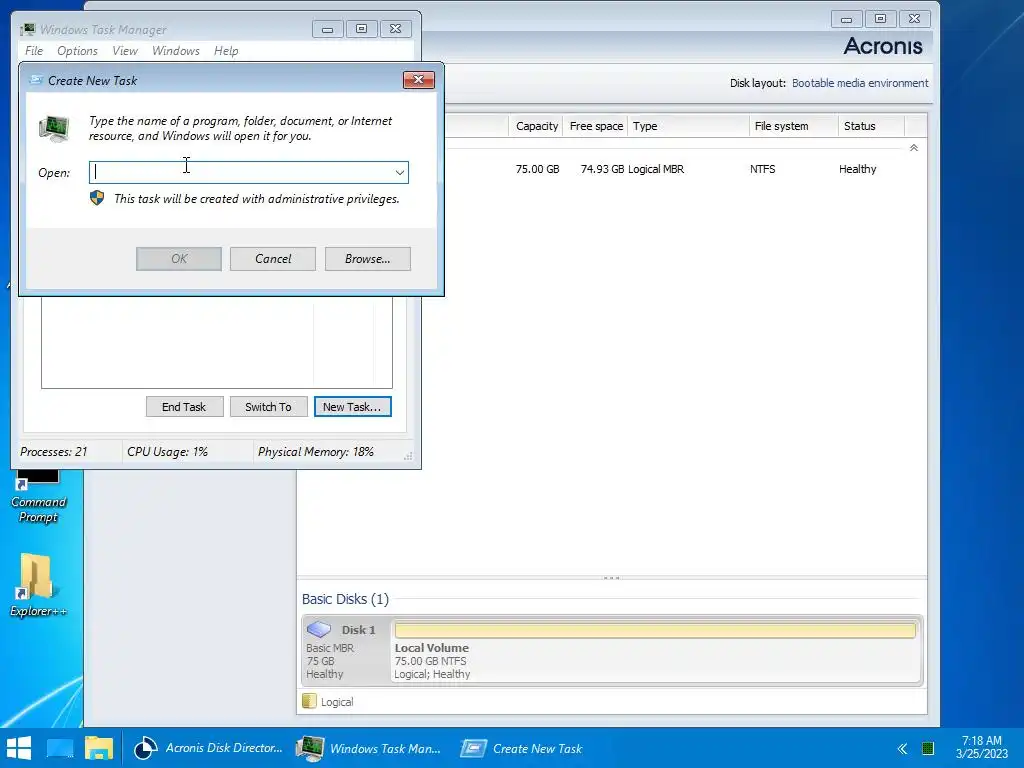Cancel the Create New Task dialog

(x=273, y=259)
